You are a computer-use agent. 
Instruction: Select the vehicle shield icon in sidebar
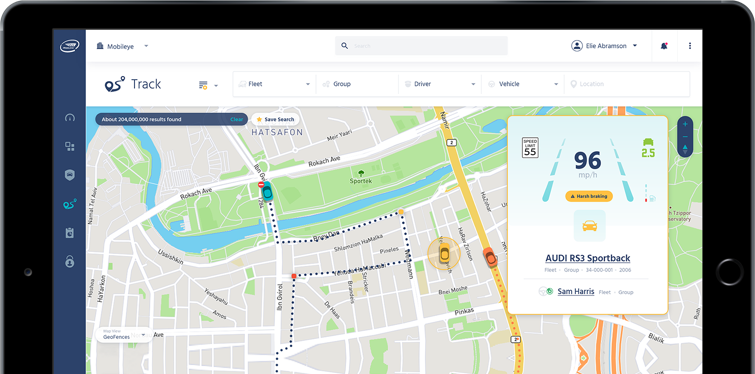[70, 175]
